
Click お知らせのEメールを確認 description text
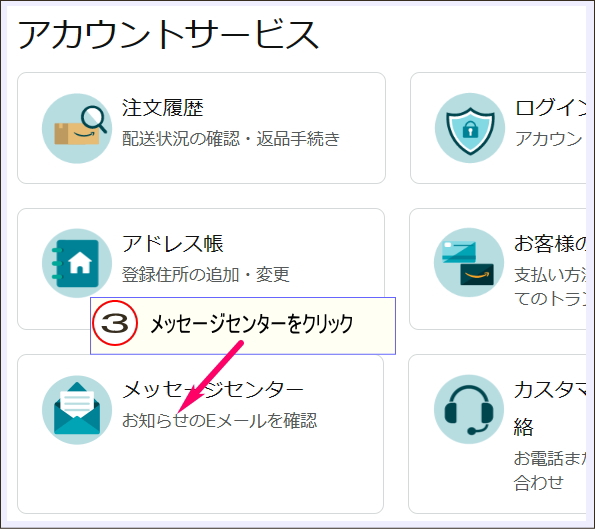[x=219, y=420]
